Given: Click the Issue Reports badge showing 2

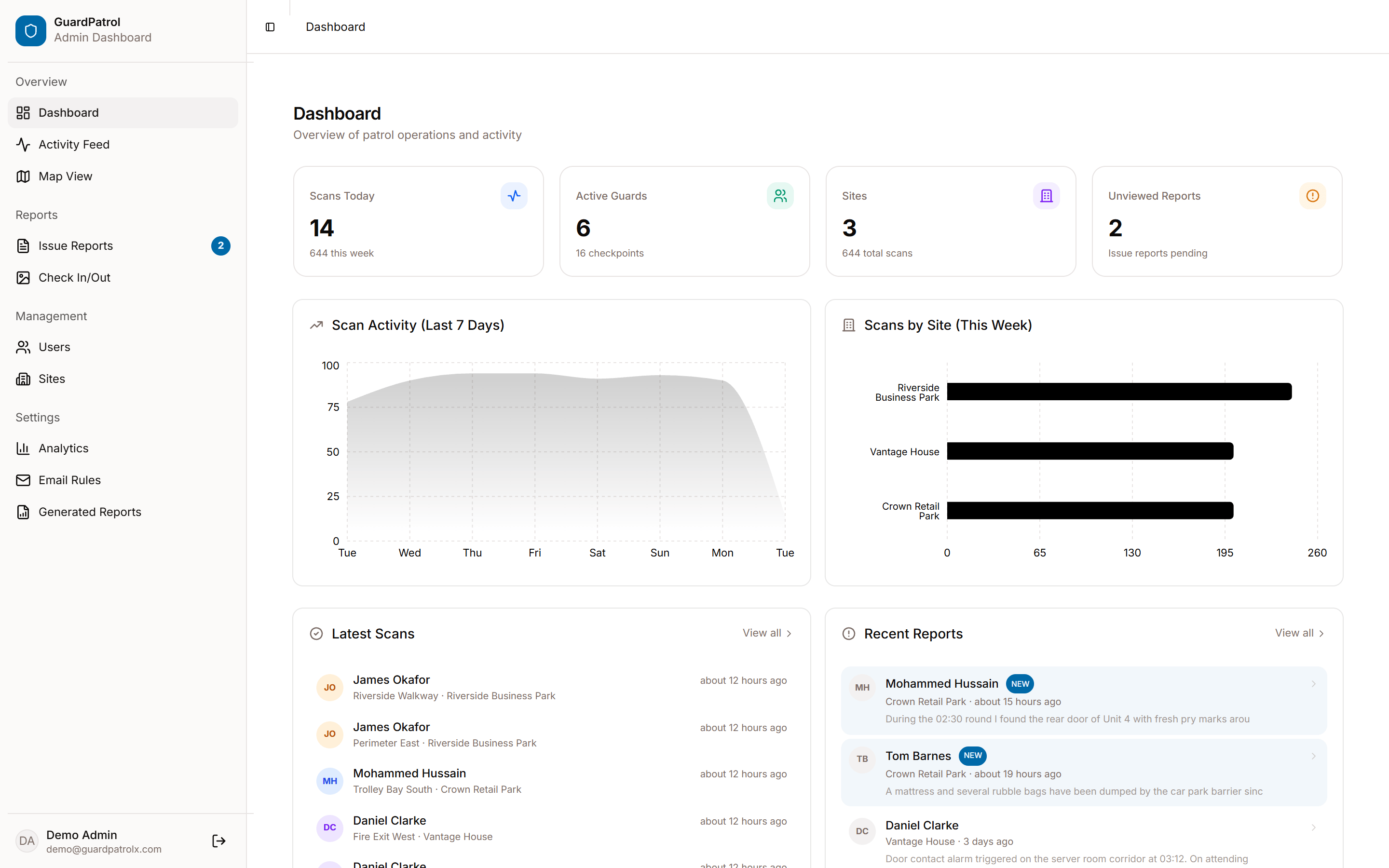Looking at the screenshot, I should pos(221,246).
